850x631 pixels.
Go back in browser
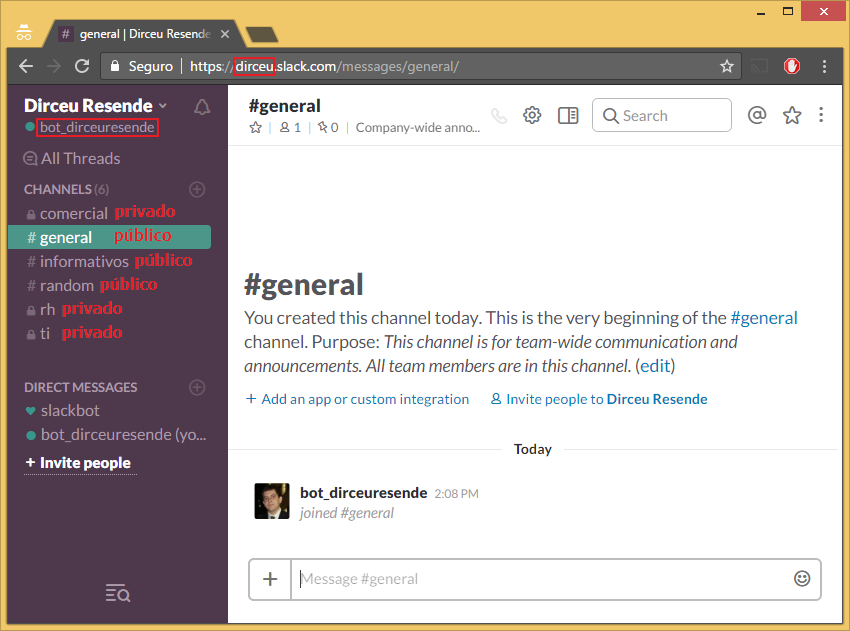[26, 66]
